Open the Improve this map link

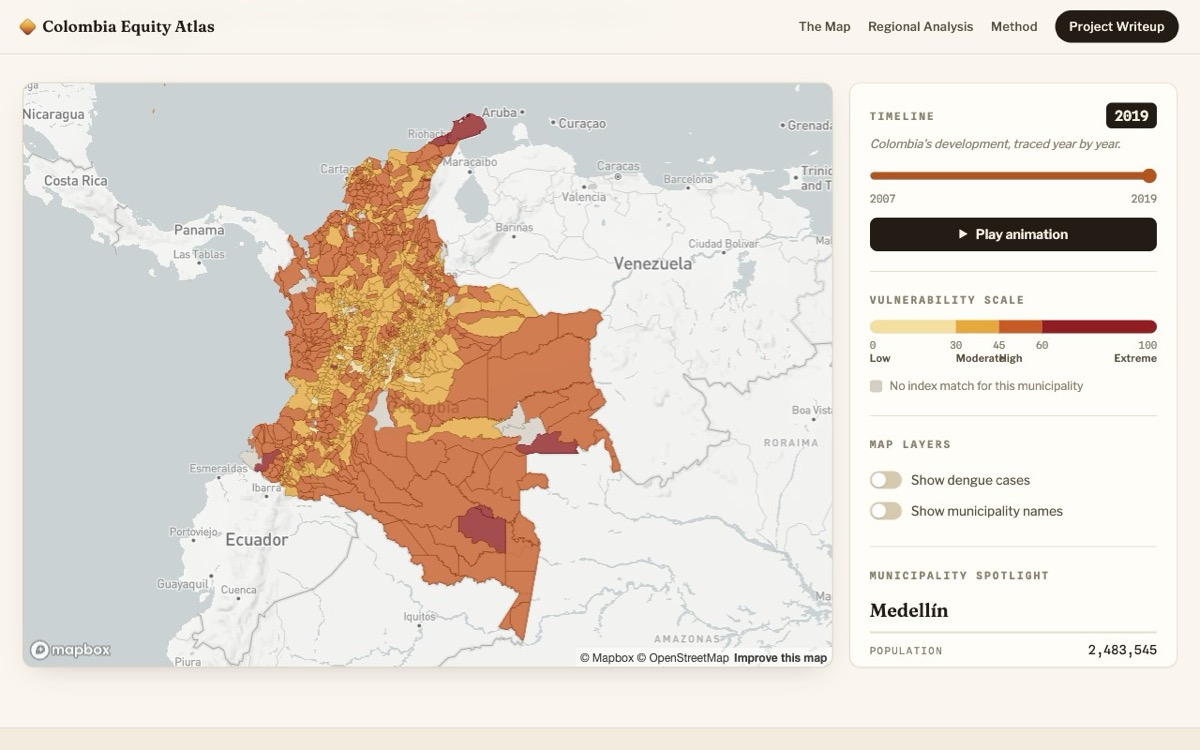tap(781, 658)
